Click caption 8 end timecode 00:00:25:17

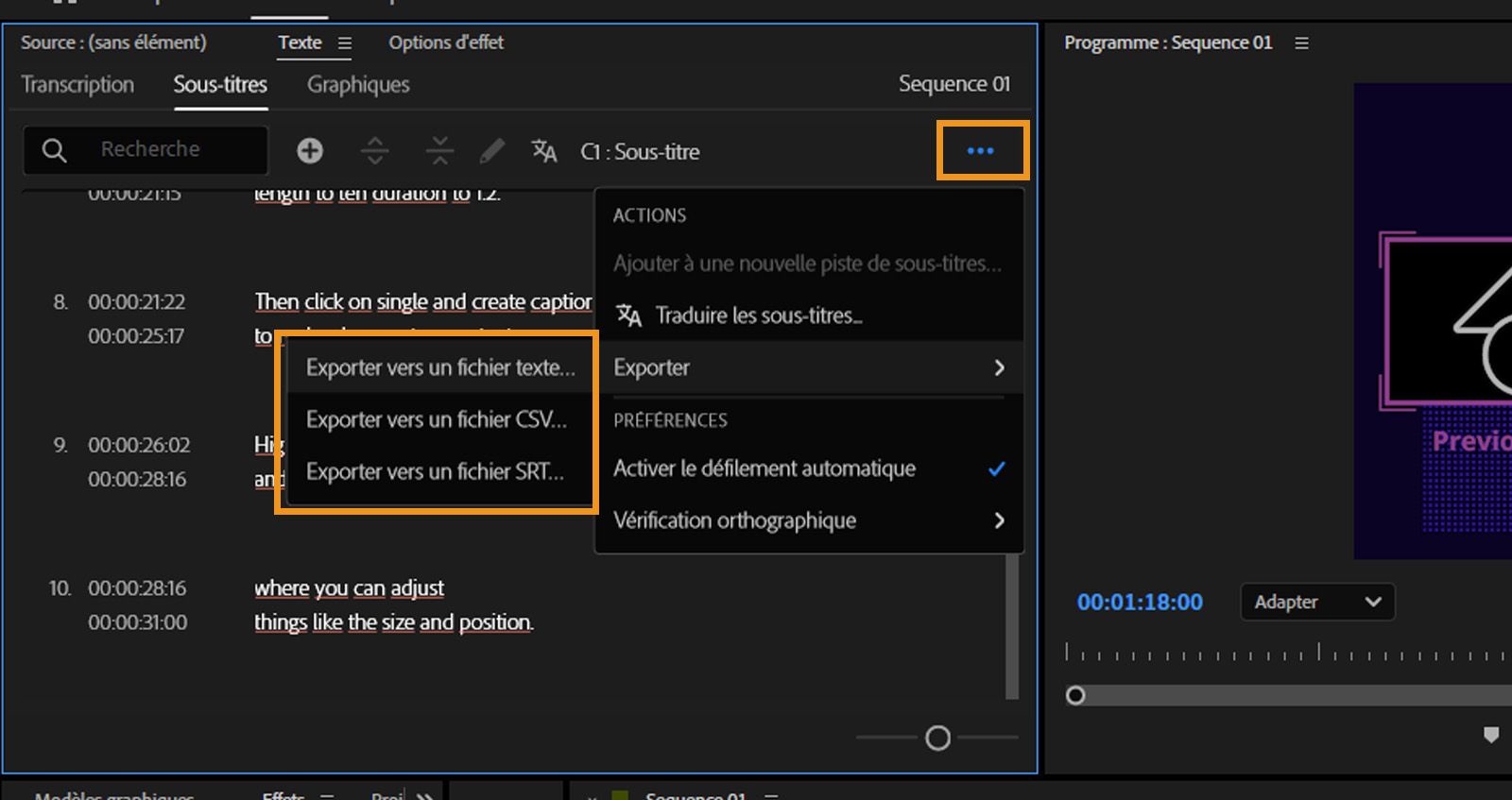pyautogui.click(x=136, y=336)
